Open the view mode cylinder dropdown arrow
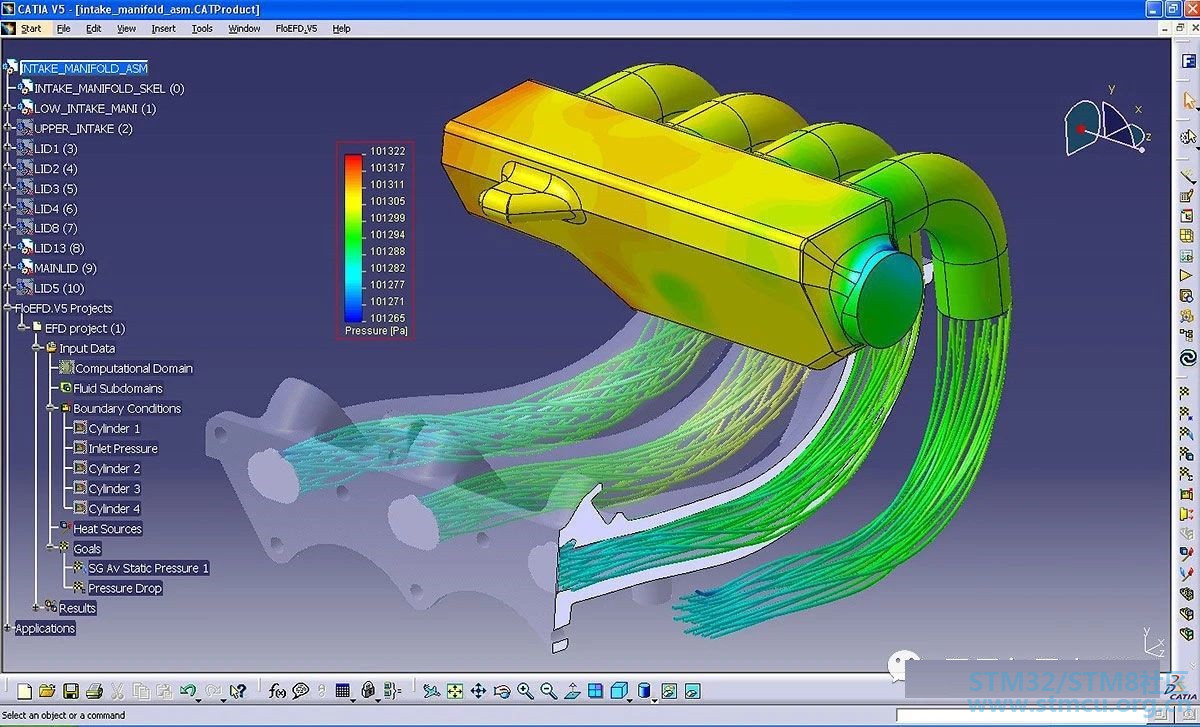1200x727 pixels. tap(653, 699)
